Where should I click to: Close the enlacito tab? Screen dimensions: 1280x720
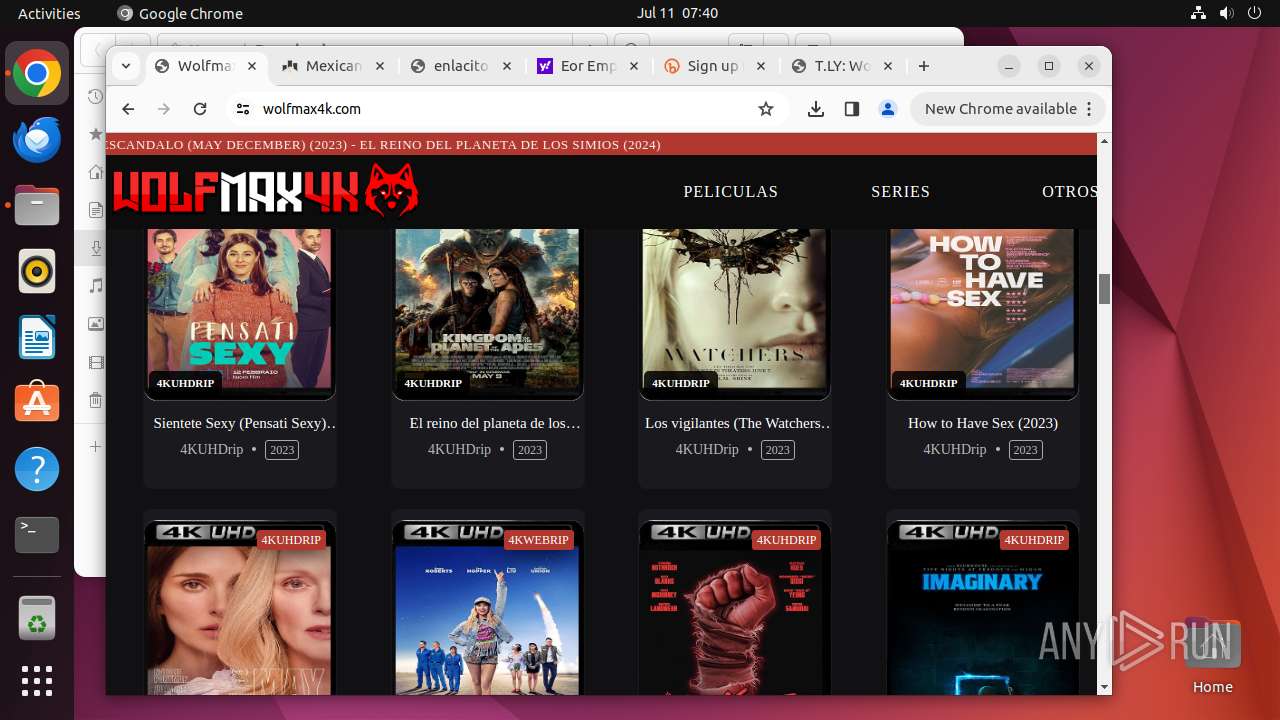[x=507, y=66]
